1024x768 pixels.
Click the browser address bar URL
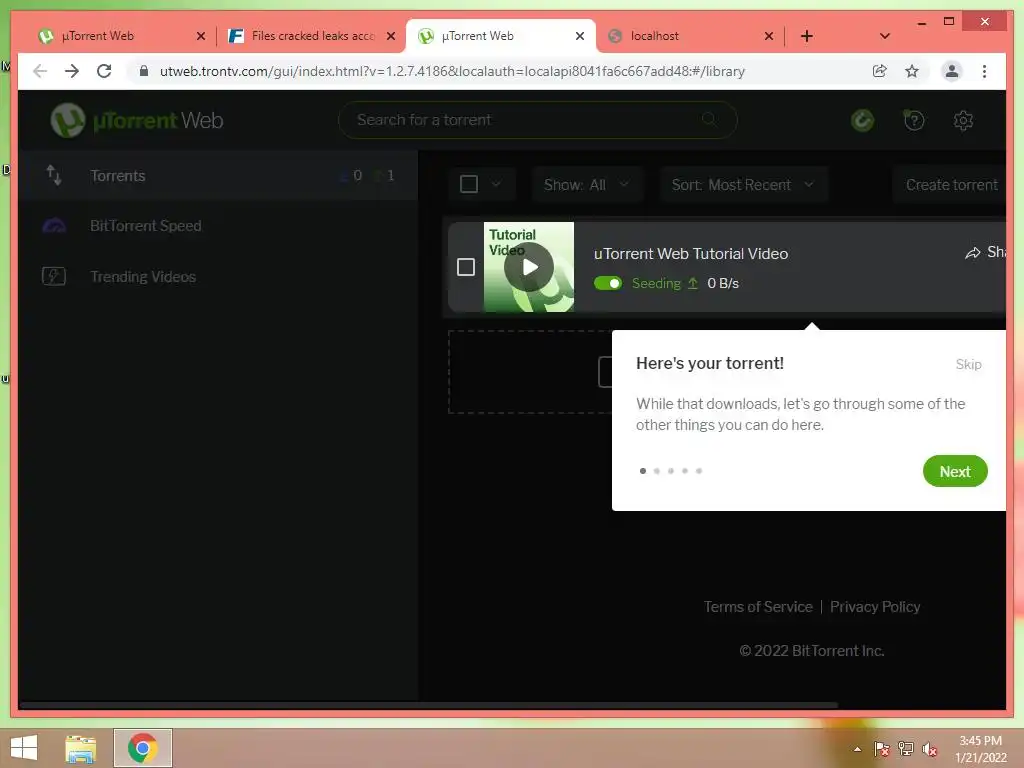[452, 71]
